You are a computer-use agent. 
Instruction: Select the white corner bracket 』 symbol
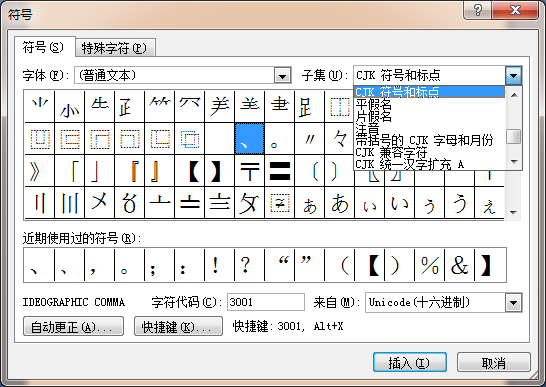[159, 171]
